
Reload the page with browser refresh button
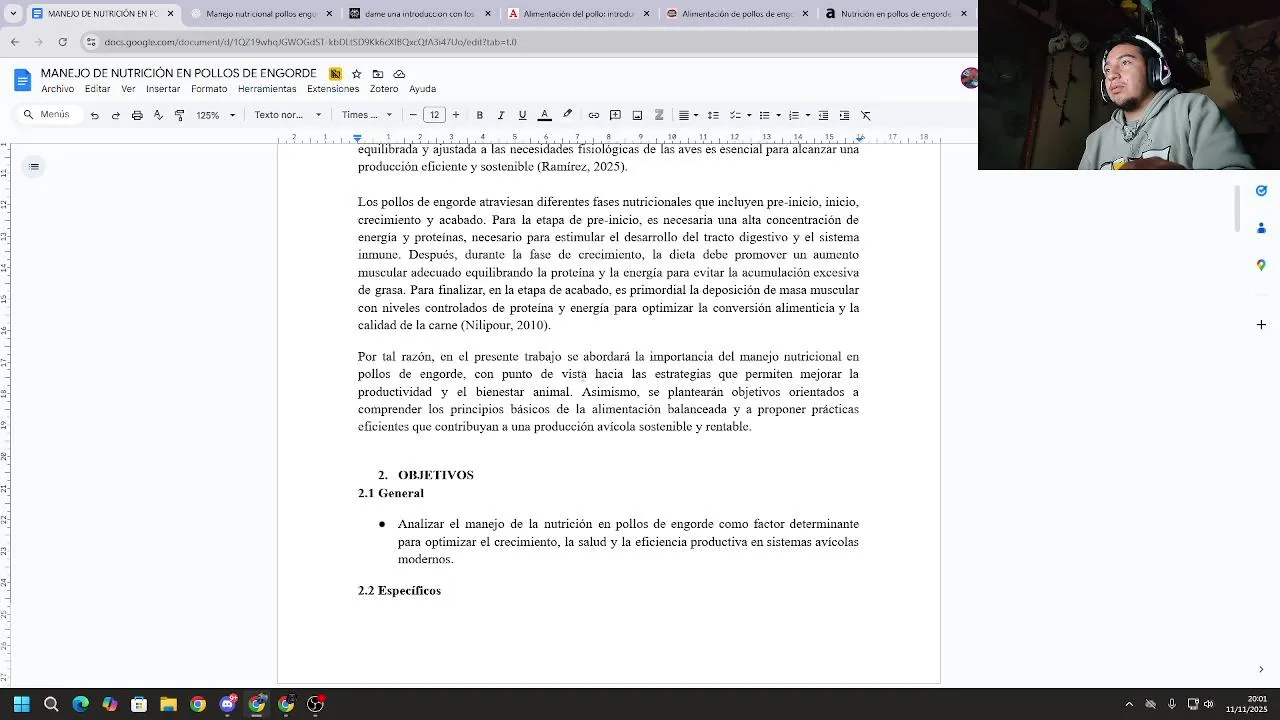coord(63,42)
